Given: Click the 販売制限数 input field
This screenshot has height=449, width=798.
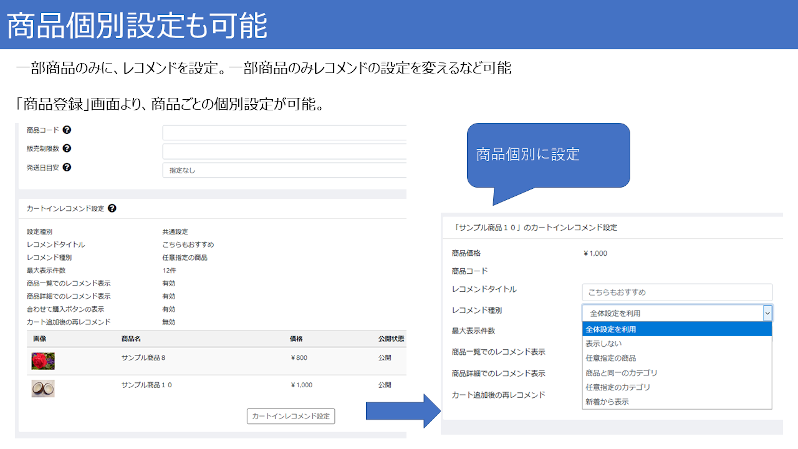Looking at the screenshot, I should [284, 151].
